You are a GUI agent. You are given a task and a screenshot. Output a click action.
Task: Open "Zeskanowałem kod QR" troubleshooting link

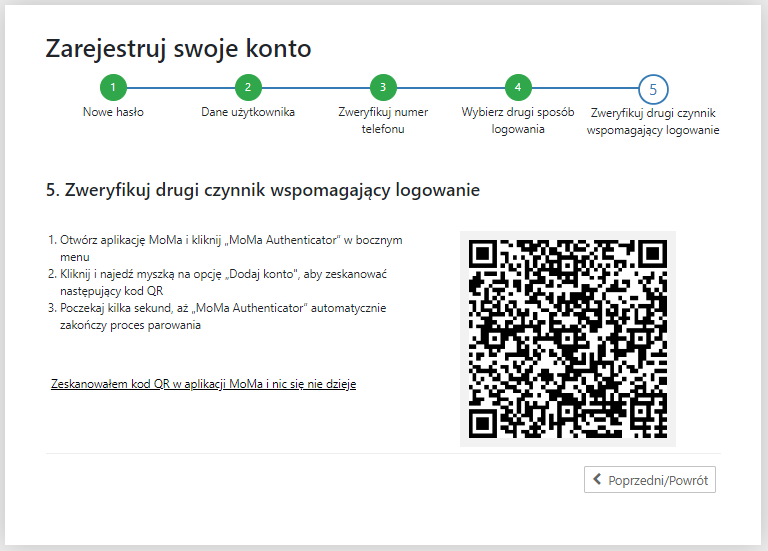coord(203,384)
